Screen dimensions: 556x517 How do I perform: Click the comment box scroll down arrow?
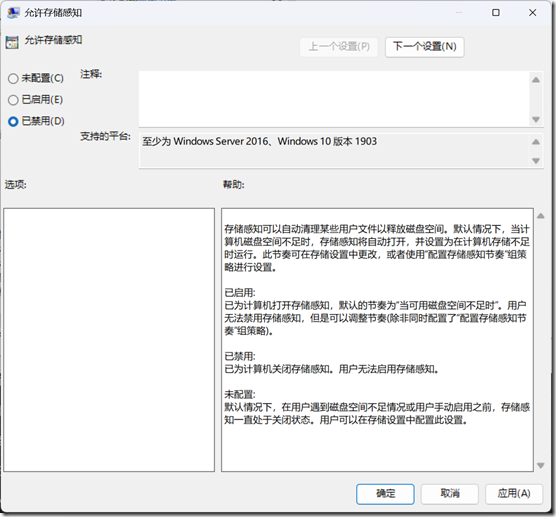[x=536, y=119]
